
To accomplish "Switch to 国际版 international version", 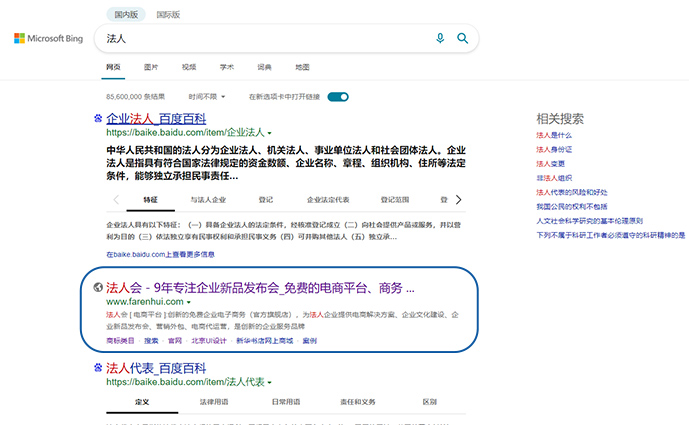I will coord(168,15).
